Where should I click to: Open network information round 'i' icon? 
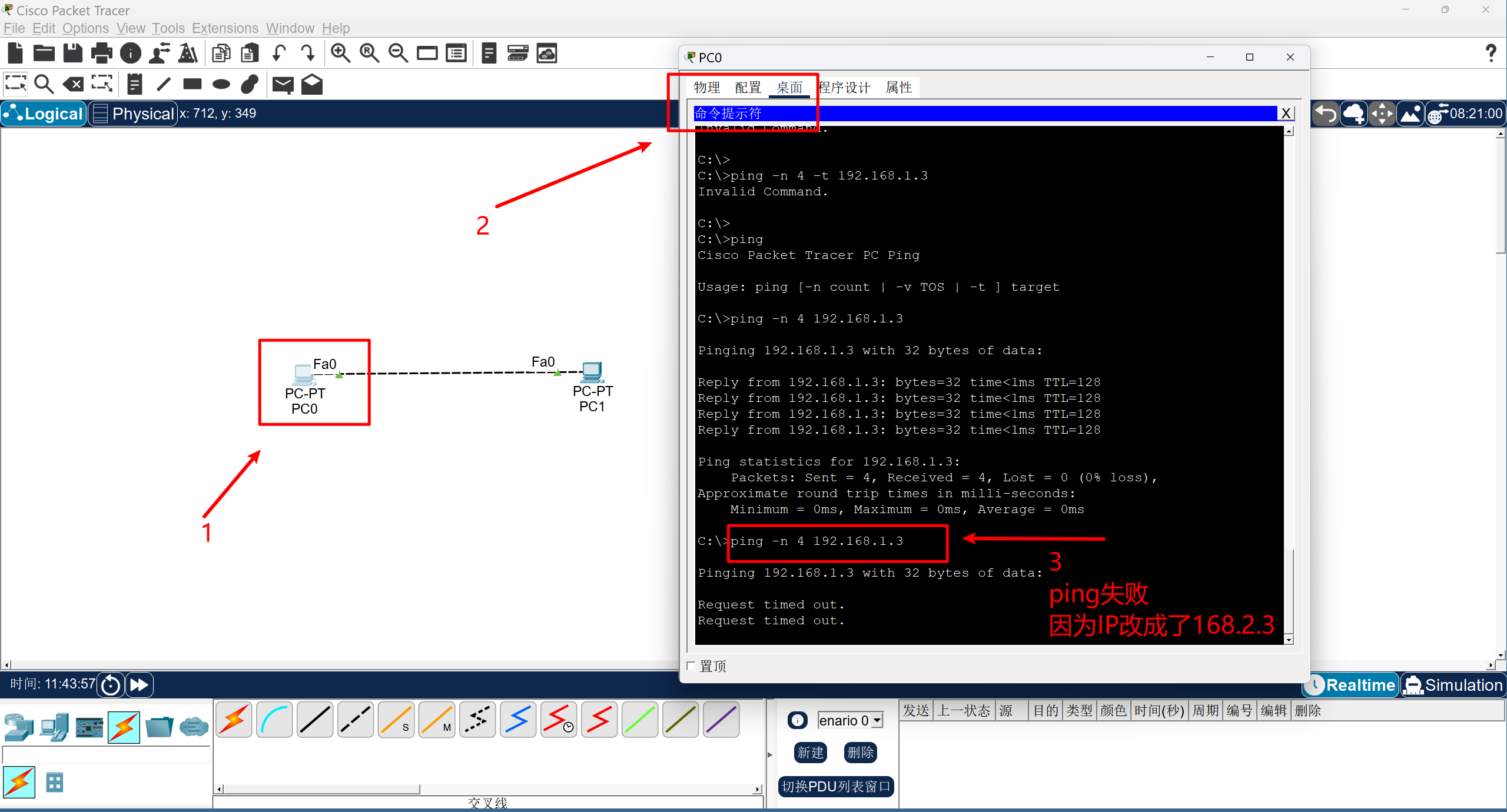[131, 54]
